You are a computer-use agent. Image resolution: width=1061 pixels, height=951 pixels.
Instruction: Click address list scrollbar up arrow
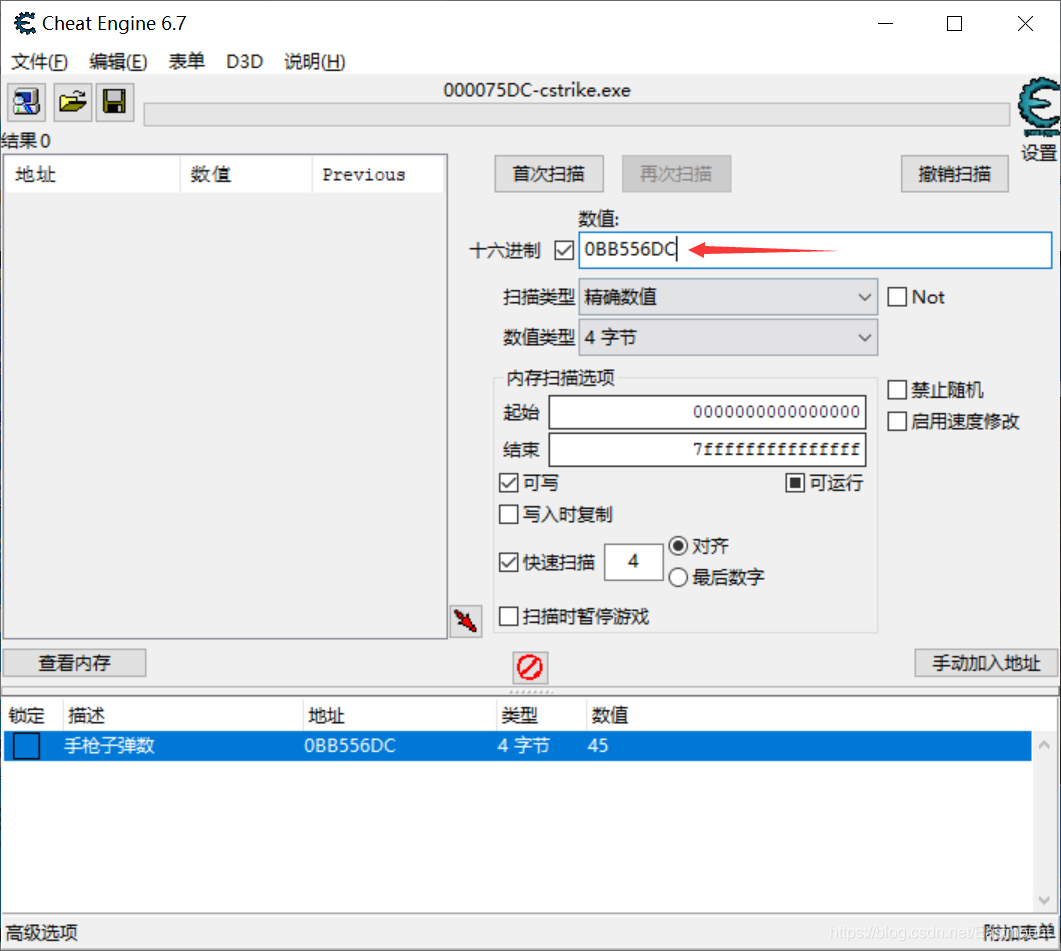pyautogui.click(x=1044, y=745)
